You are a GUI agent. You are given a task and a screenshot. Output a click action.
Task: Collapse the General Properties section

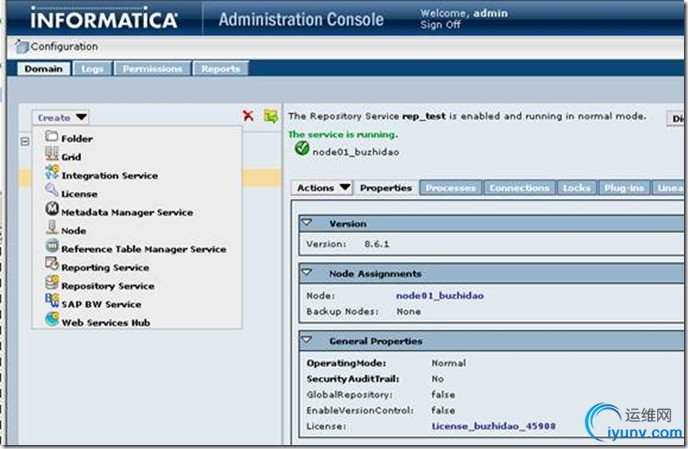coord(307,340)
